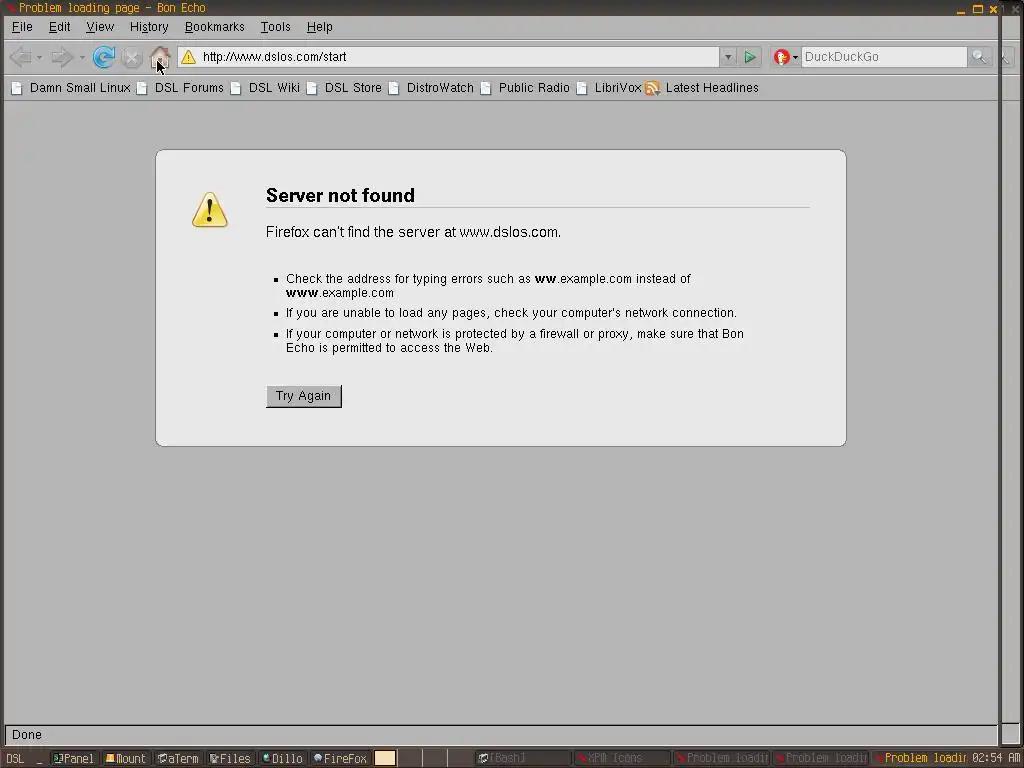This screenshot has height=768, width=1024.
Task: Open the File menu
Action: (22, 27)
